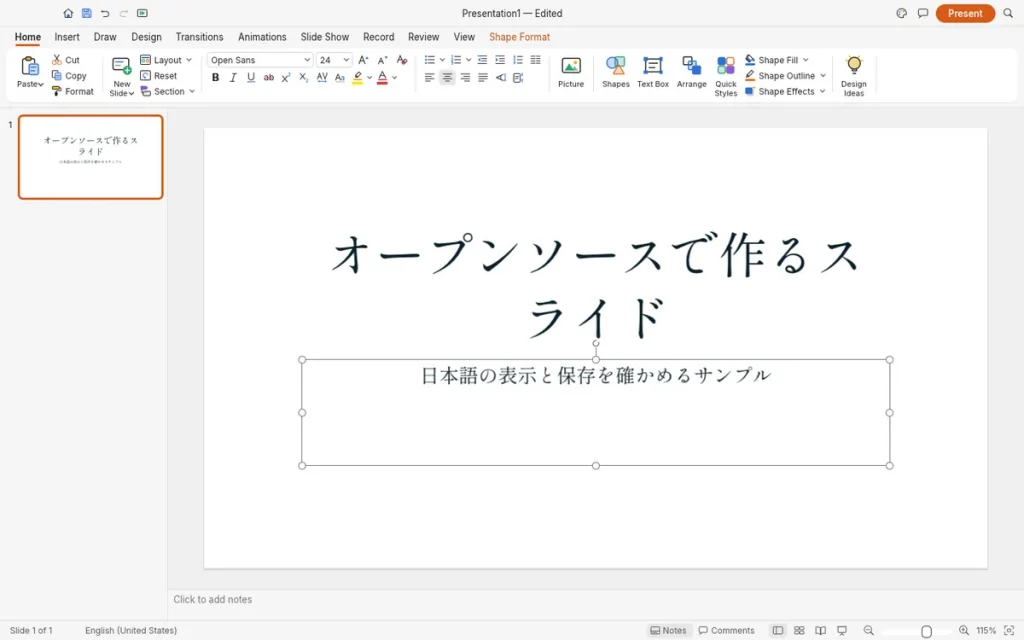
Task: Undo the last action
Action: tap(104, 13)
